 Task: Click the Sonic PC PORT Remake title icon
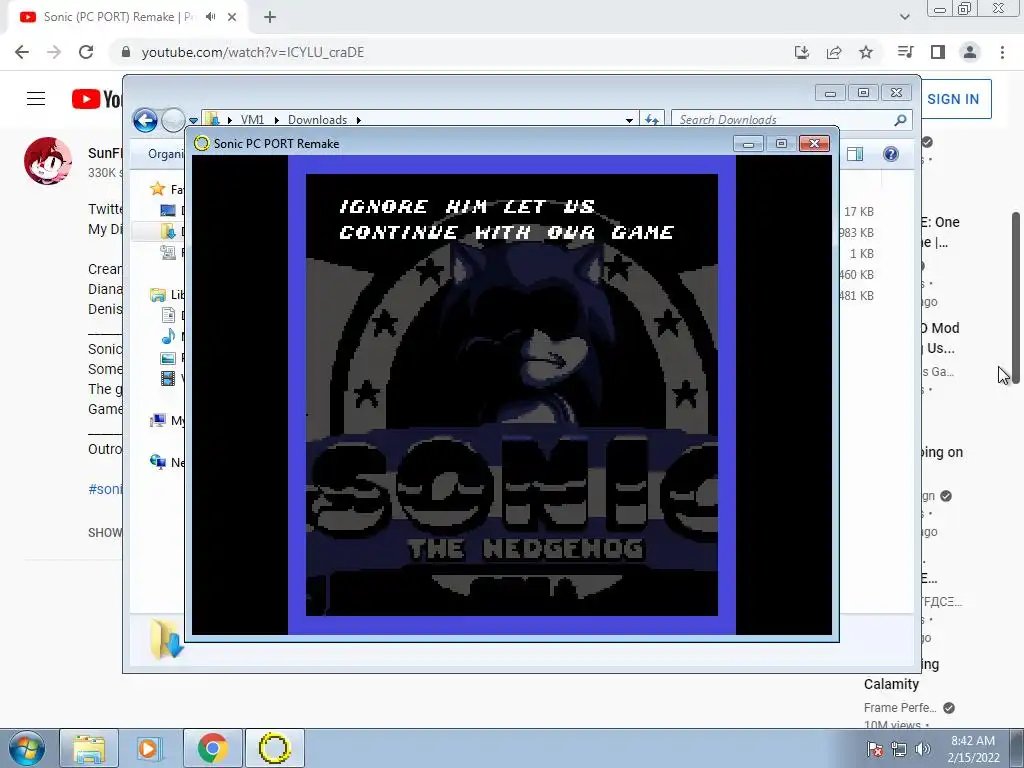[202, 144]
